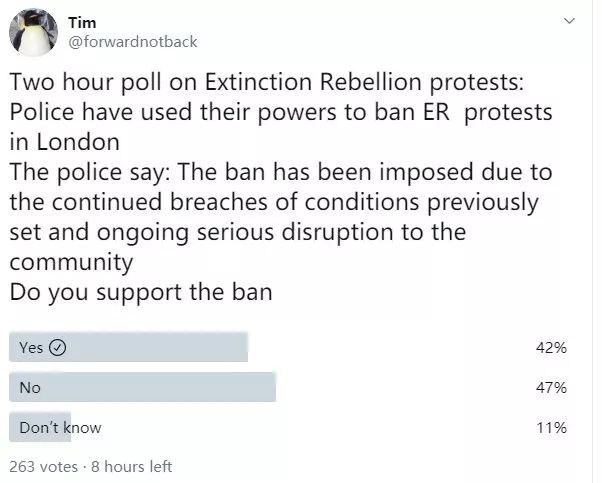Image resolution: width=602 pixels, height=483 pixels.
Task: Click the 42% result for Yes
Action: [551, 348]
